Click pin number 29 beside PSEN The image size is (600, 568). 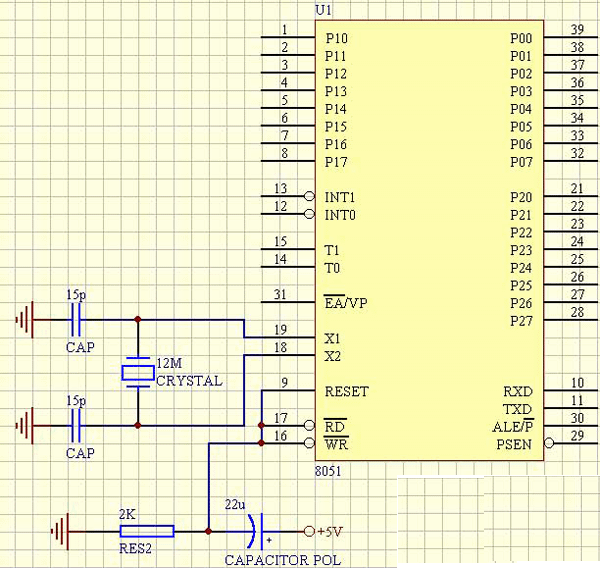tap(577, 435)
